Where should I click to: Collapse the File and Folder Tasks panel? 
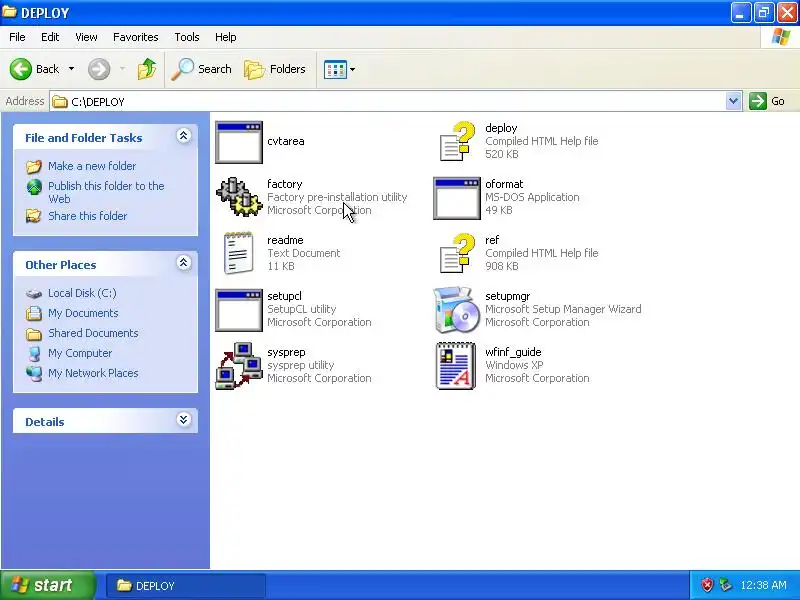click(x=184, y=135)
